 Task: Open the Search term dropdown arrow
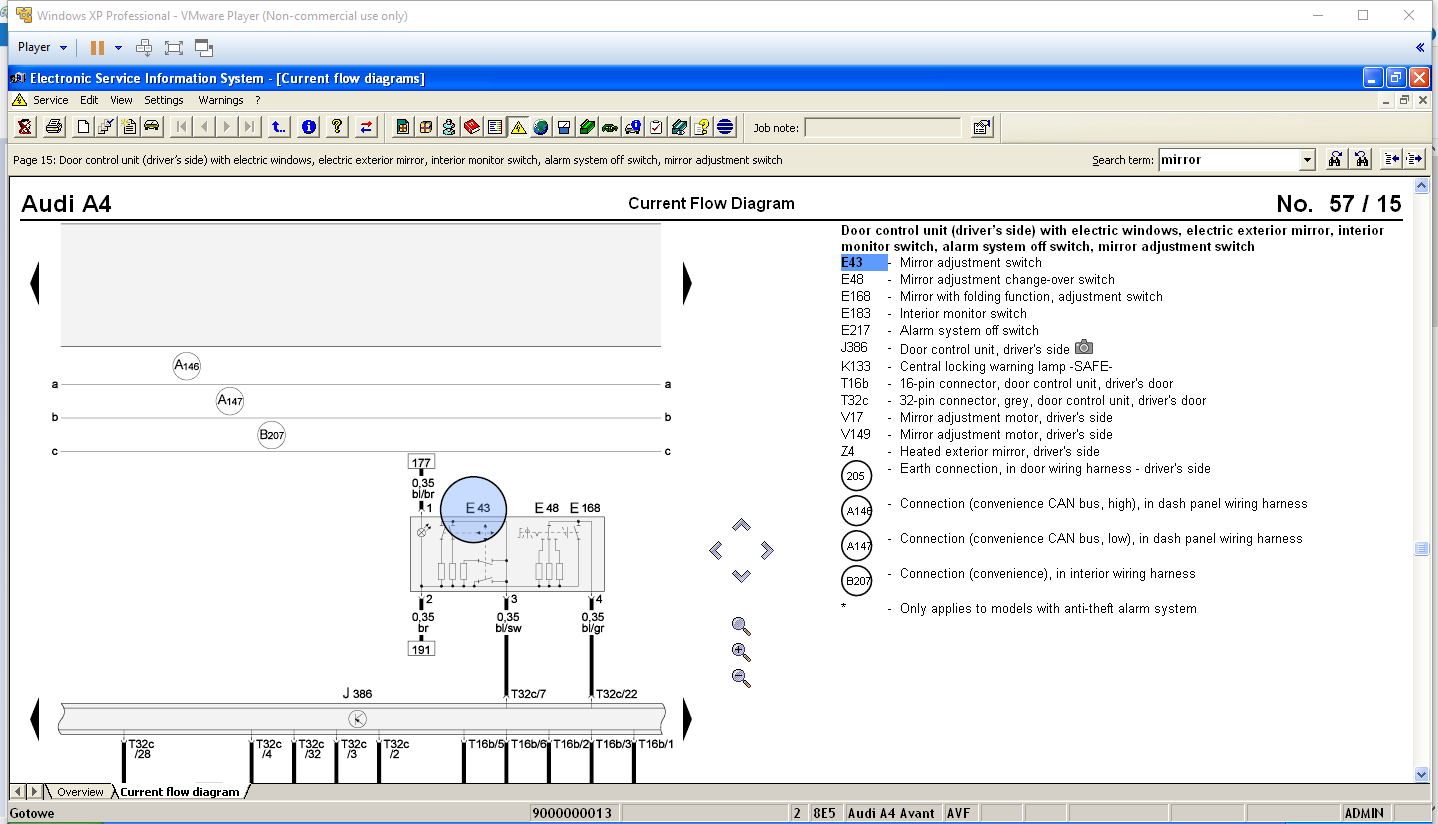pos(1307,160)
